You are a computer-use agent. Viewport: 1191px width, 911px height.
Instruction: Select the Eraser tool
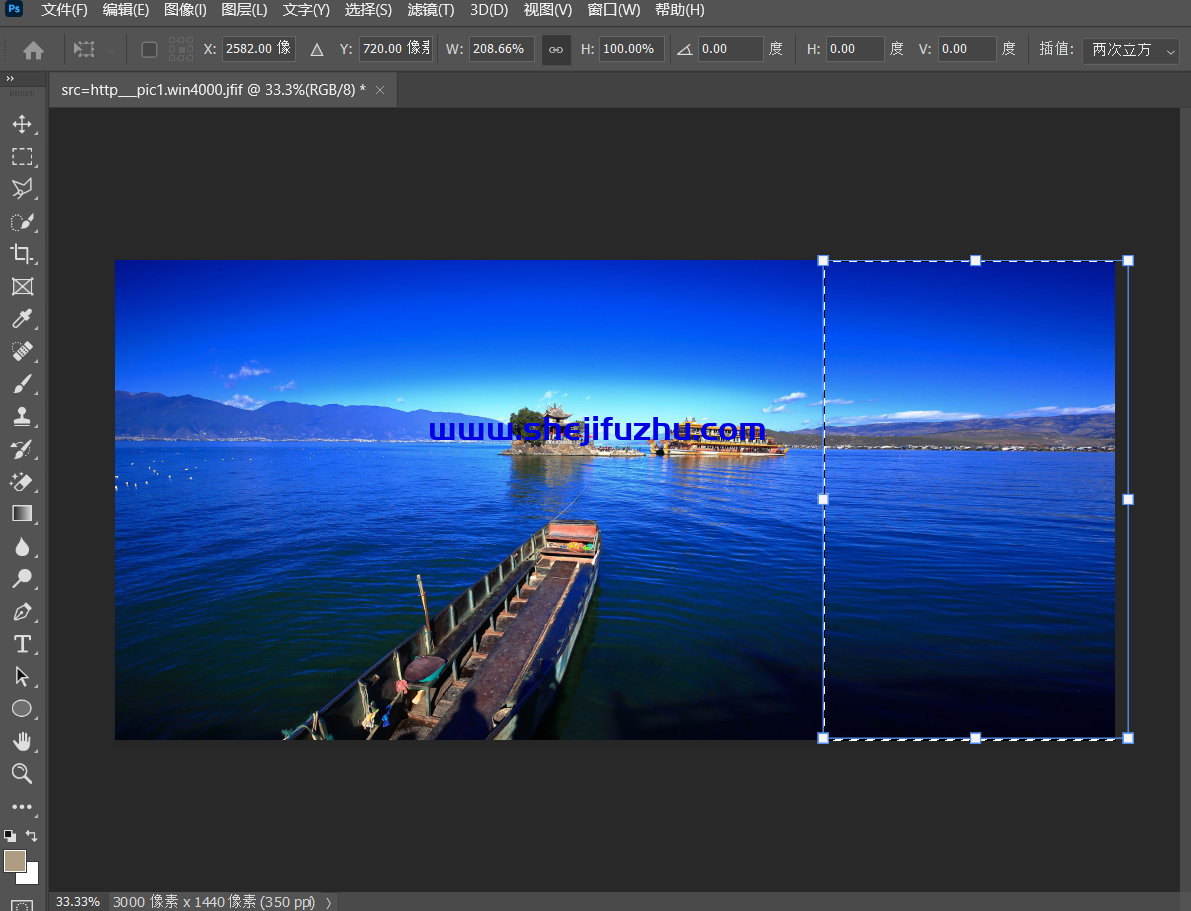(x=22, y=482)
